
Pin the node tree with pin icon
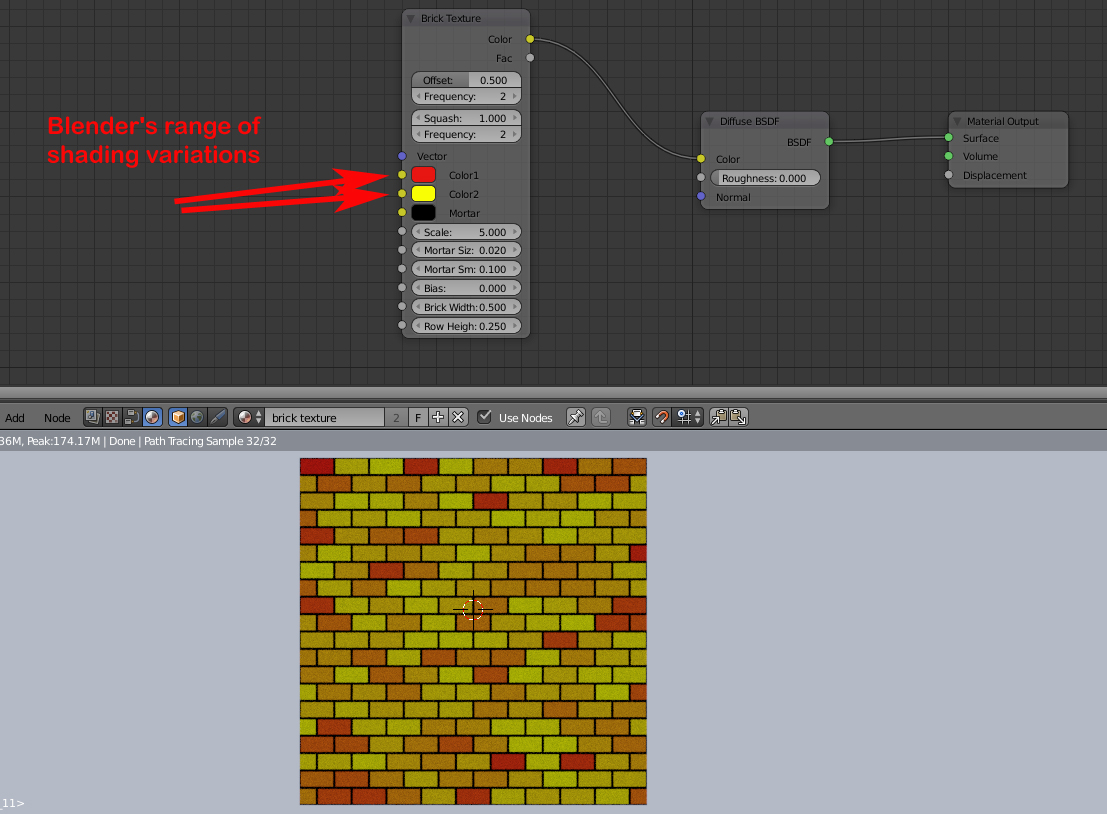click(x=576, y=417)
